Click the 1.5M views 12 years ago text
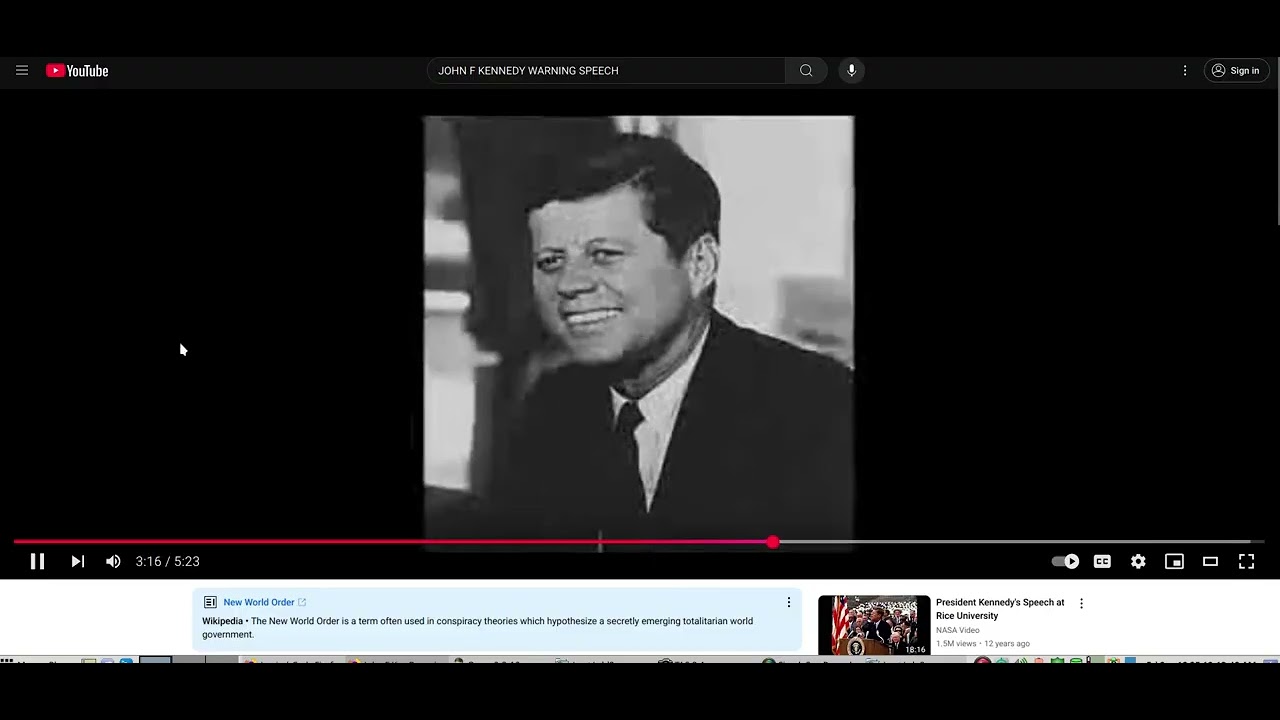This screenshot has height=720, width=1280. click(983, 643)
